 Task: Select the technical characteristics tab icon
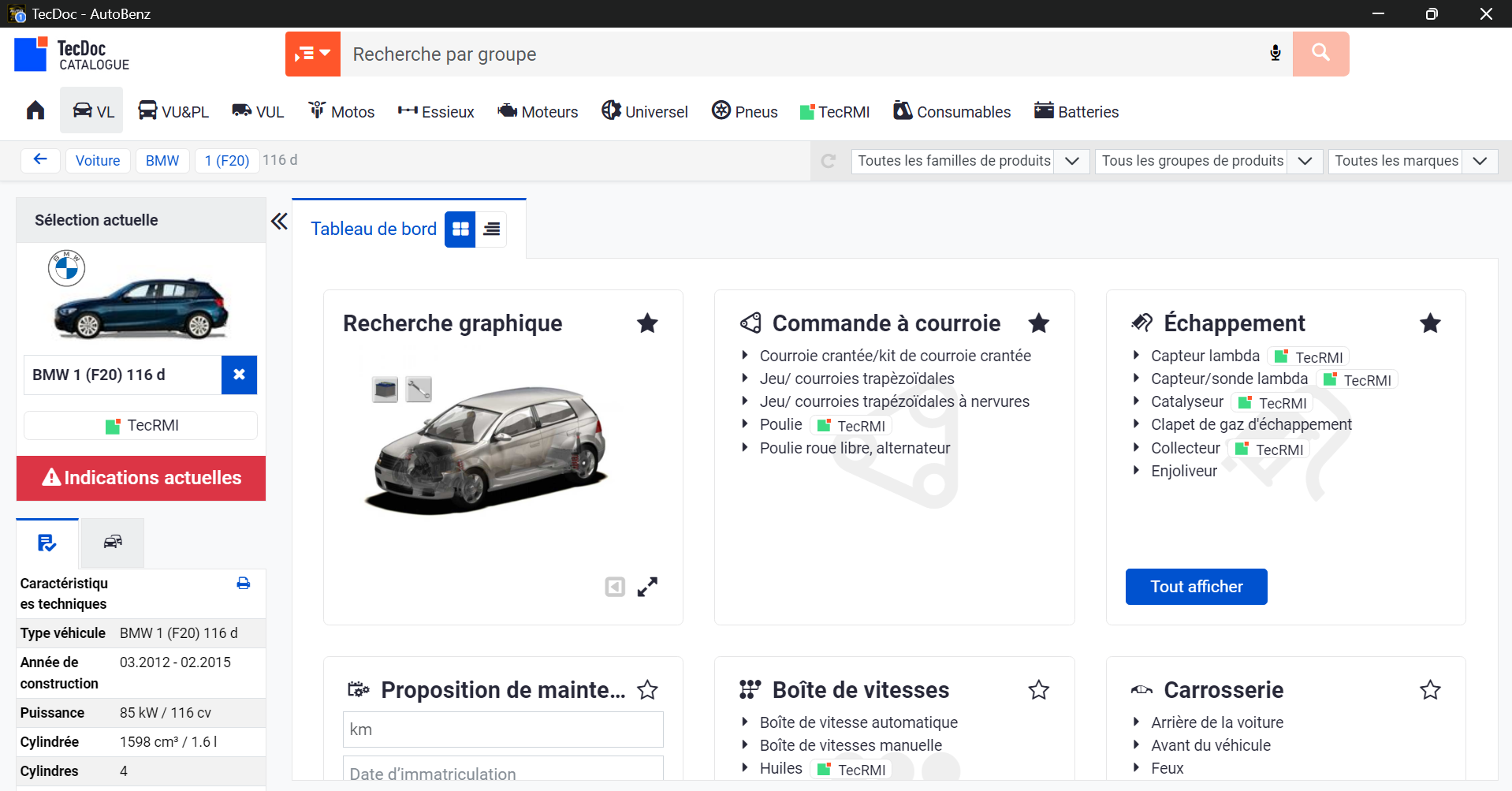47,543
